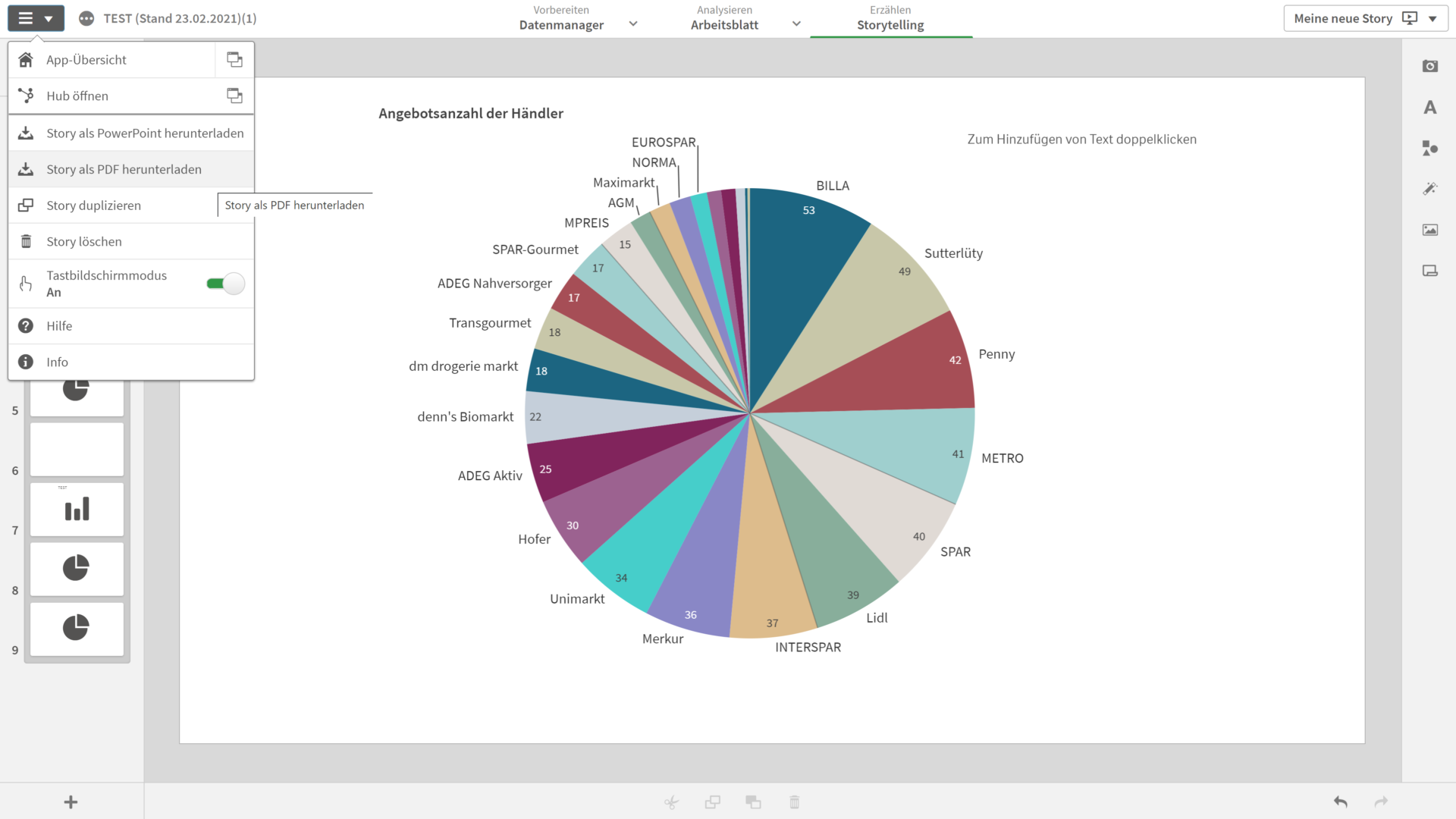Click the chart title Angebotsanzahl der Händler
Viewport: 1456px width, 819px height.
tap(471, 114)
